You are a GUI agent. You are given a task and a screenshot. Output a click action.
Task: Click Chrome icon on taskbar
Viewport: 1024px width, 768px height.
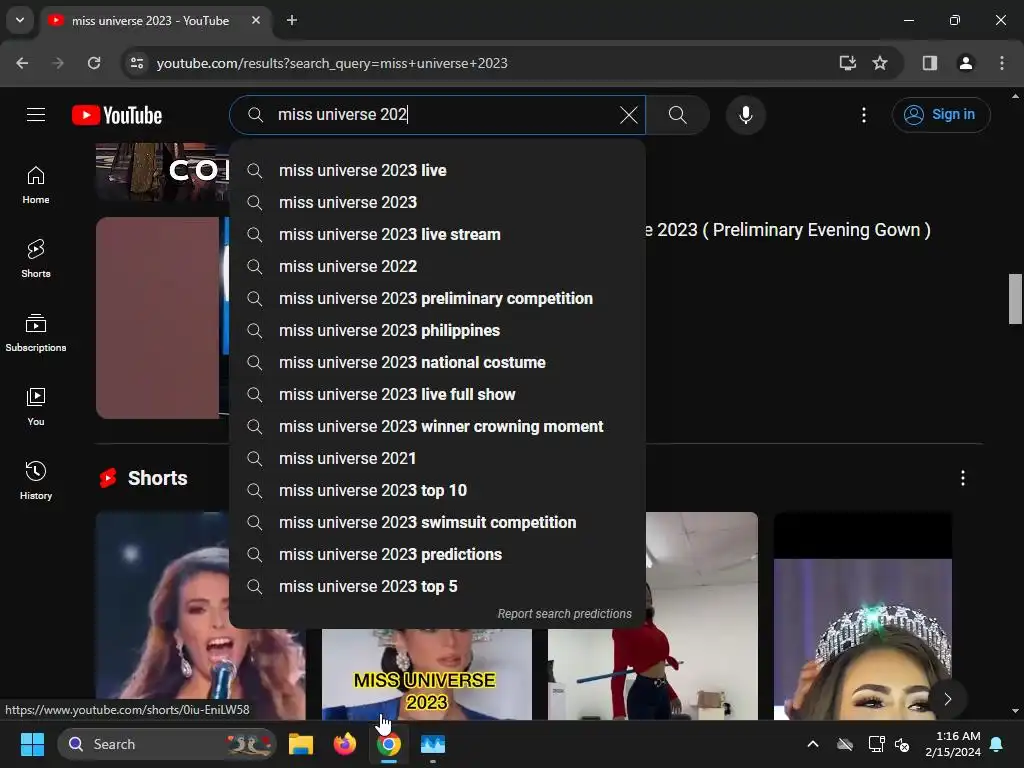coord(389,744)
